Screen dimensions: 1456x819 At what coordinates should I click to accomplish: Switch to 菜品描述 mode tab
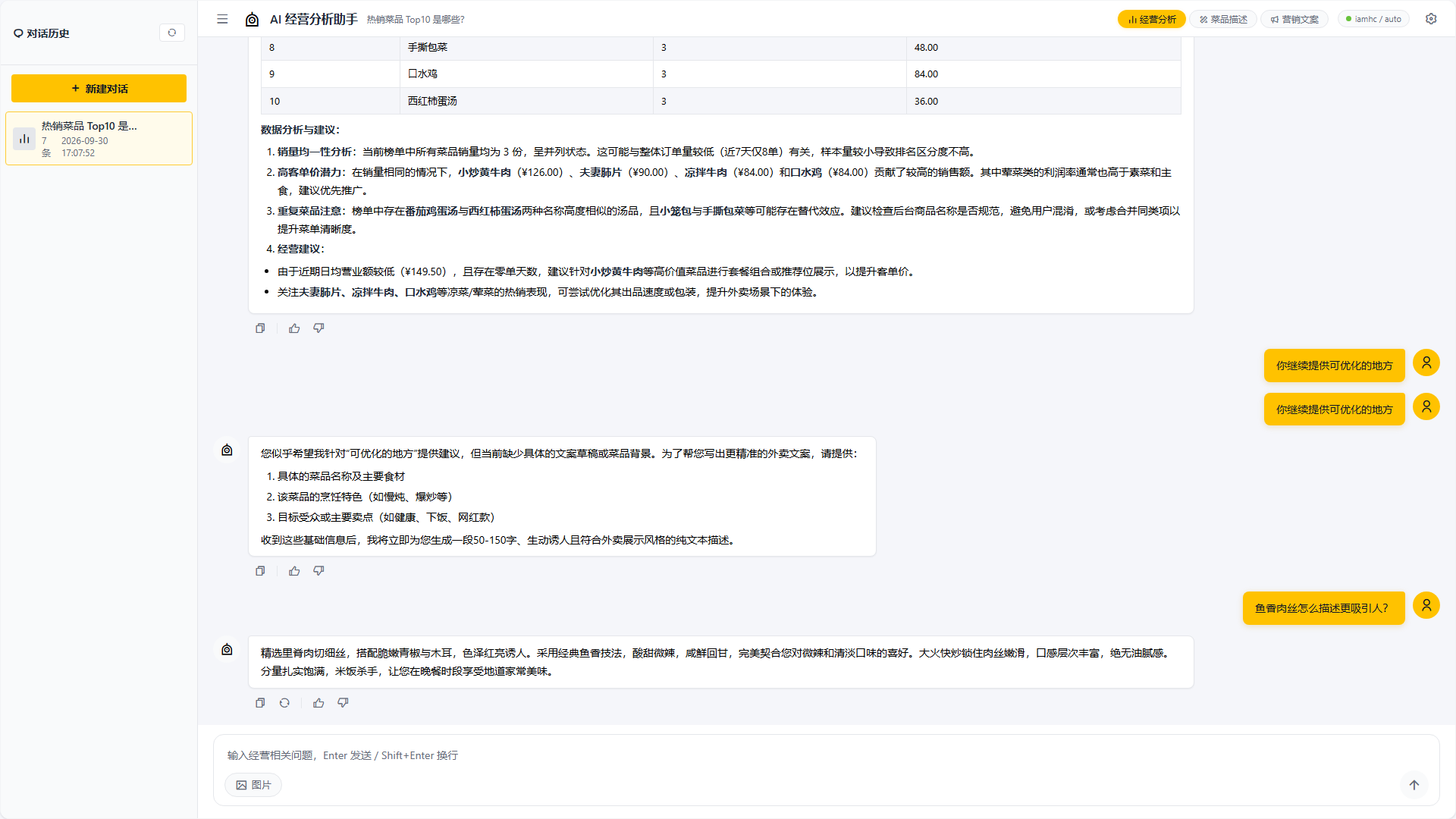coord(1223,19)
